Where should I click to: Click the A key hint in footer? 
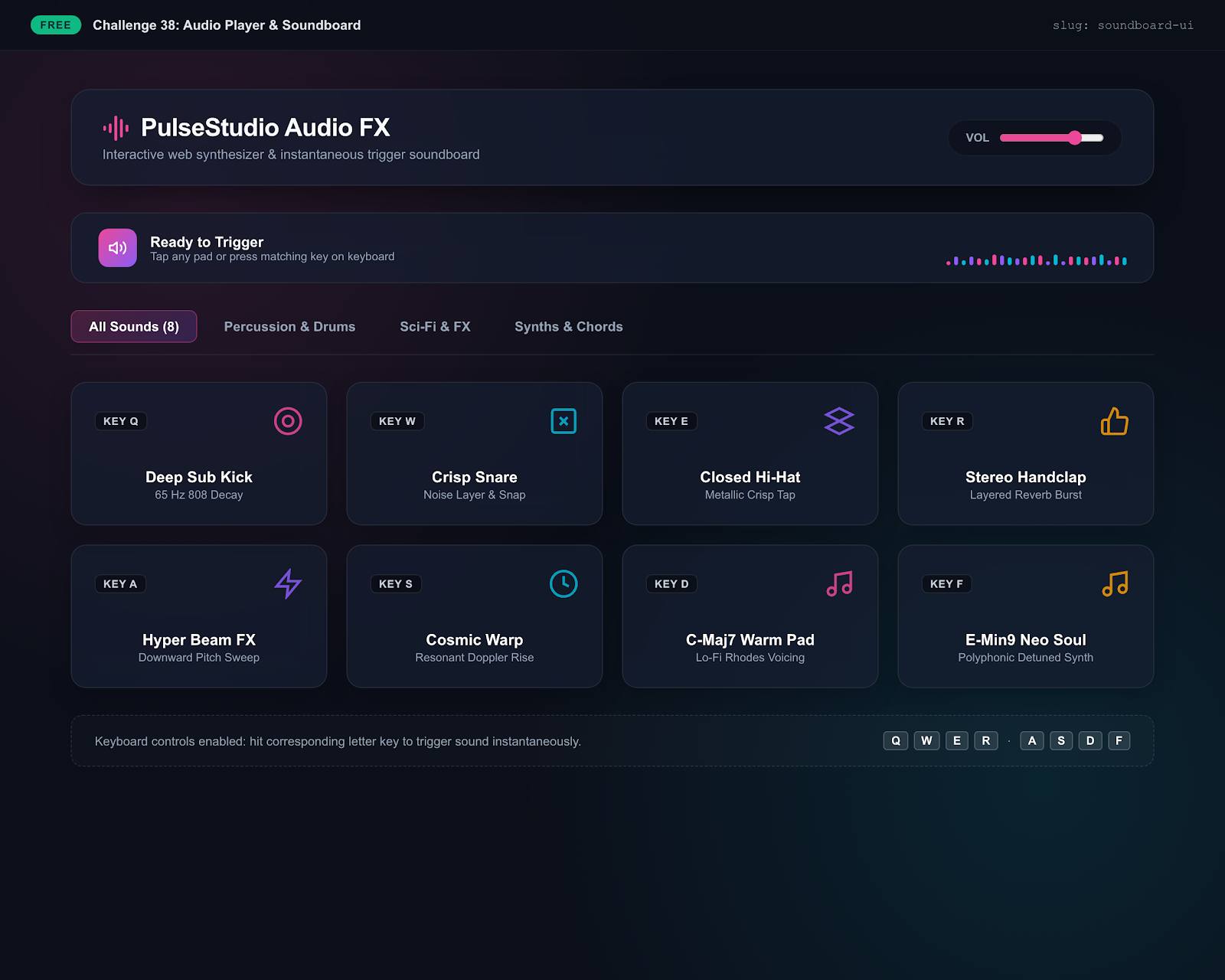[1032, 741]
